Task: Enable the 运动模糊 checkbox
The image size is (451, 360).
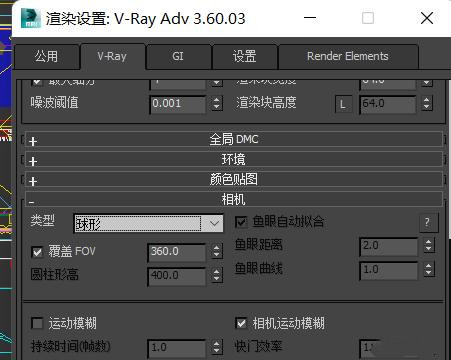Action: (x=37, y=323)
